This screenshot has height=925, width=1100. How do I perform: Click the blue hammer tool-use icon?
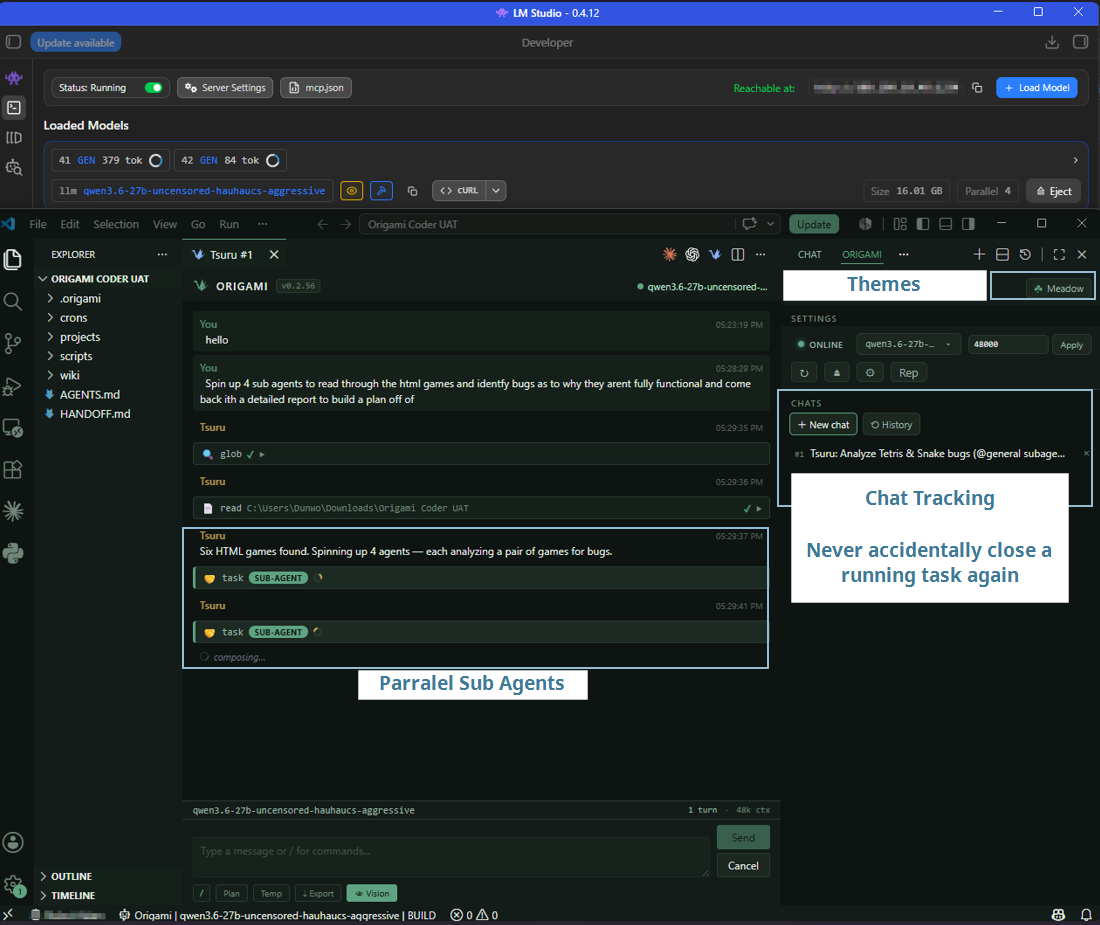point(381,191)
